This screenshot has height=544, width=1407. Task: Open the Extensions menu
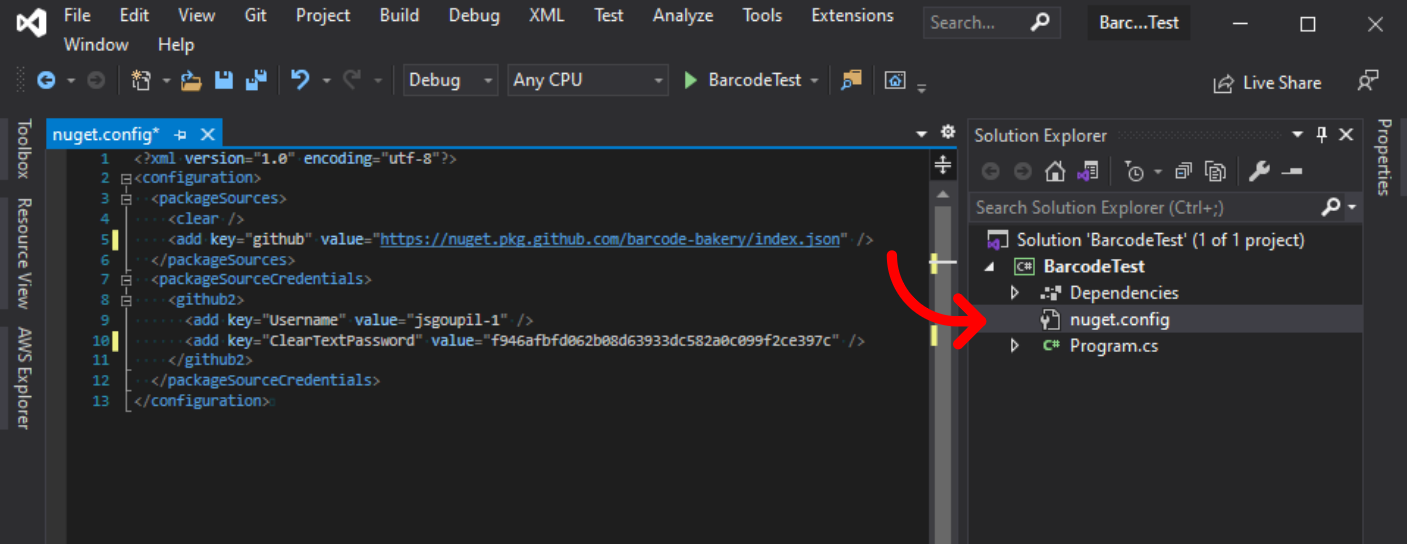(853, 15)
